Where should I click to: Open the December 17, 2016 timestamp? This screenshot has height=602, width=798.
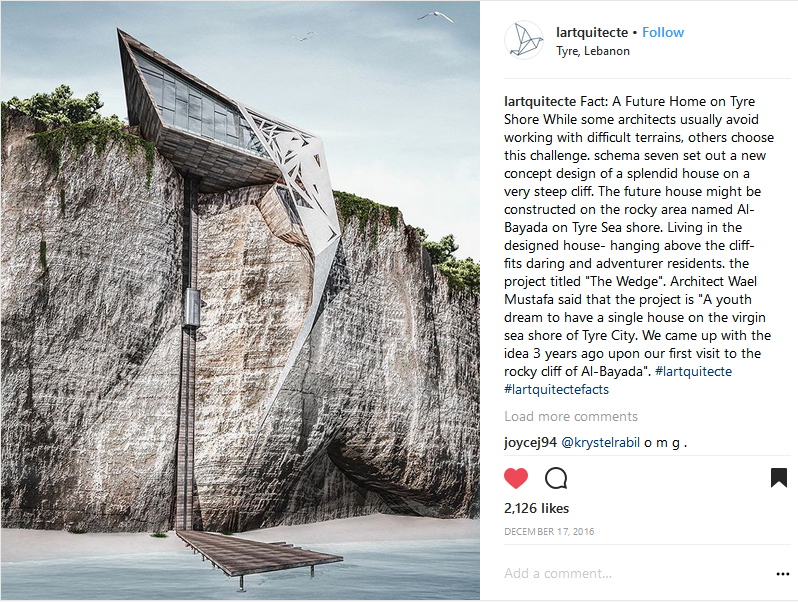tap(549, 532)
